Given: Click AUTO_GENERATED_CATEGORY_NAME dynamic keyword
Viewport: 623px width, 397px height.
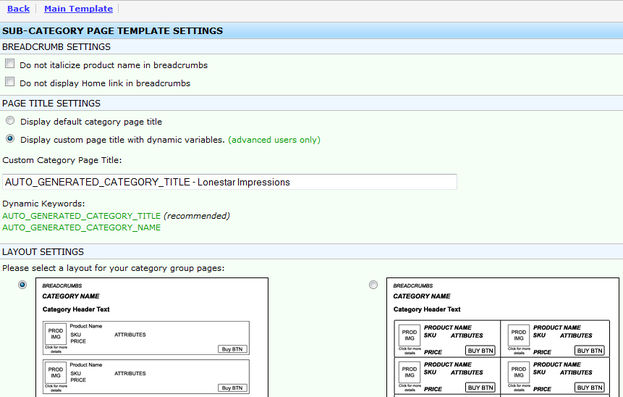Looking at the screenshot, I should [x=81, y=227].
